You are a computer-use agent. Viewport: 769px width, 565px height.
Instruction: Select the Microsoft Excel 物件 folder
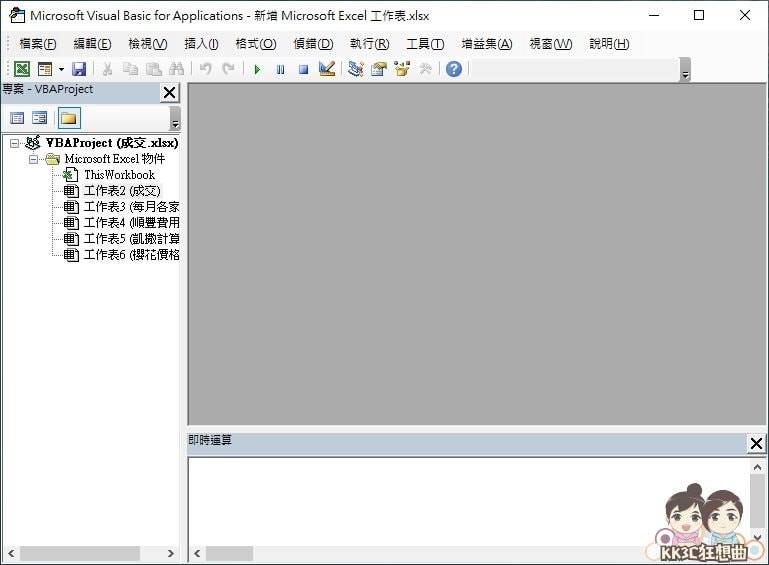pyautogui.click(x=115, y=159)
